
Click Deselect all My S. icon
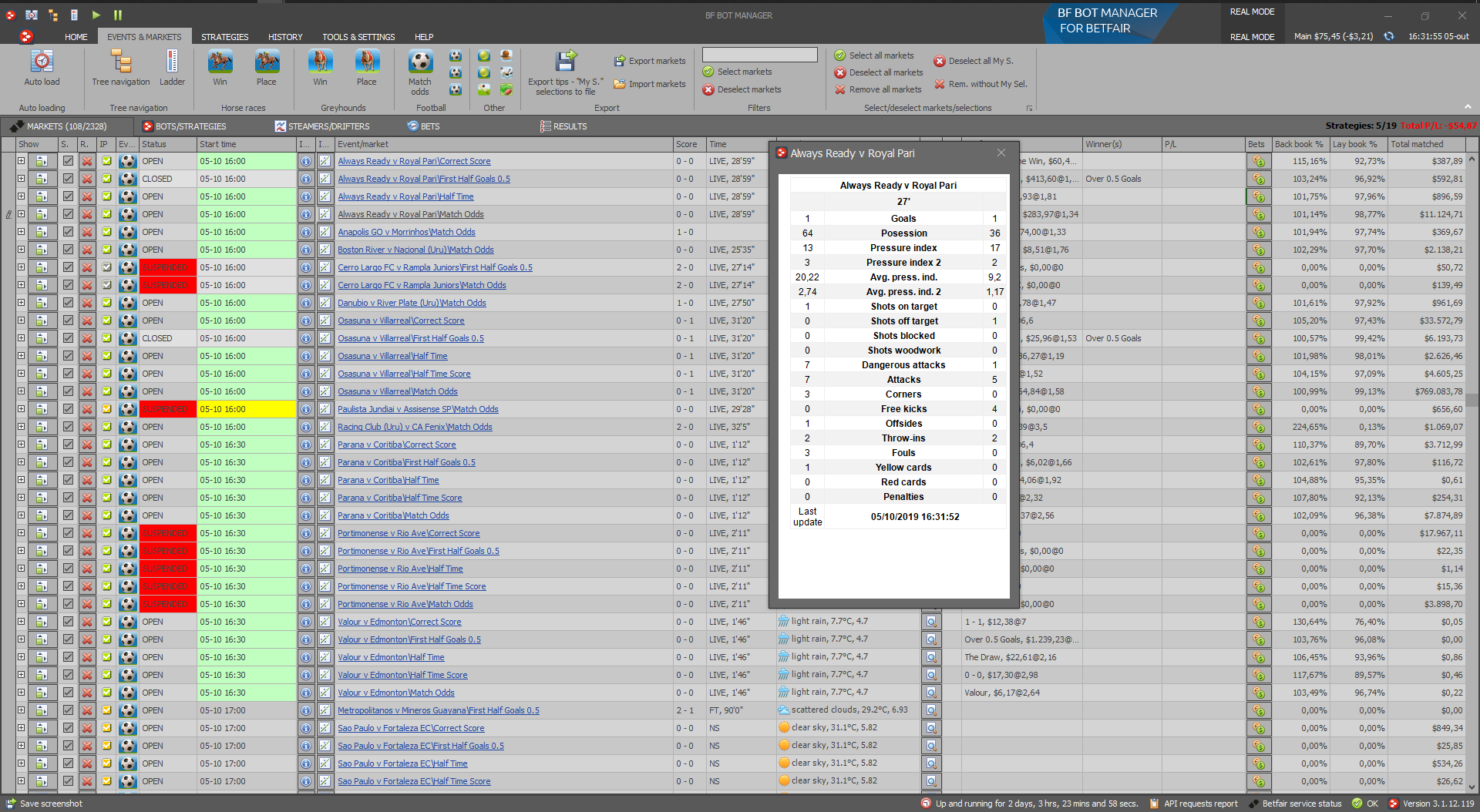(x=940, y=61)
